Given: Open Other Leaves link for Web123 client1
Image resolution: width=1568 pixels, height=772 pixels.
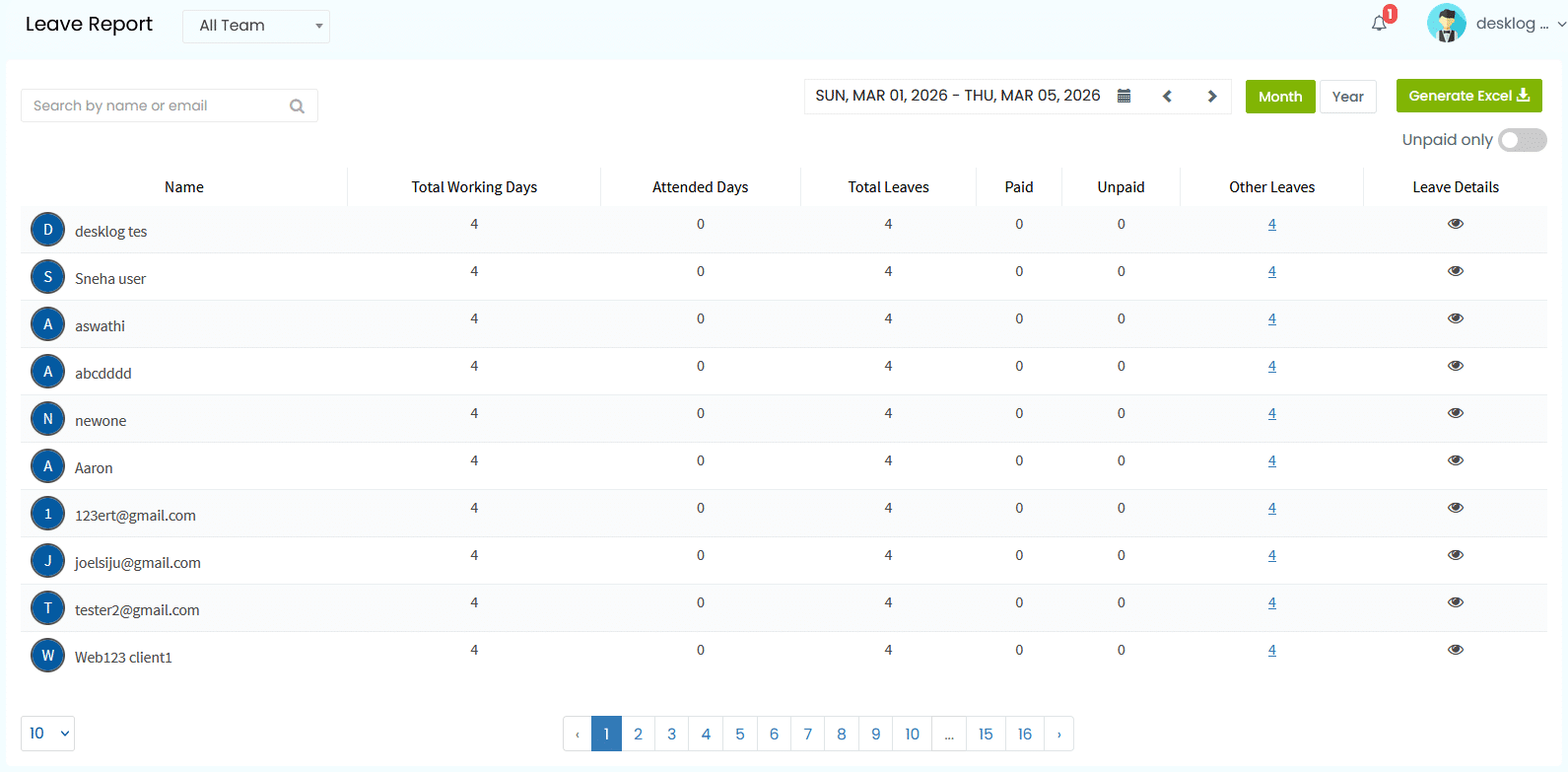Looking at the screenshot, I should click(x=1271, y=650).
